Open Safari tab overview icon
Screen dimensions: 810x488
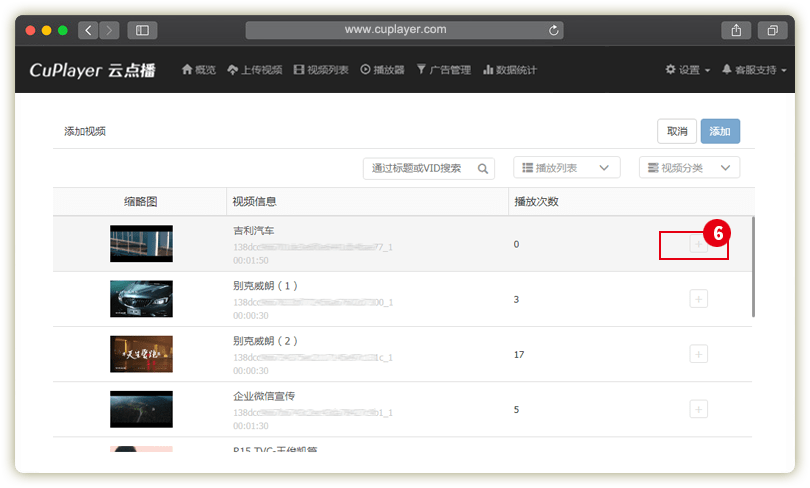[x=772, y=30]
